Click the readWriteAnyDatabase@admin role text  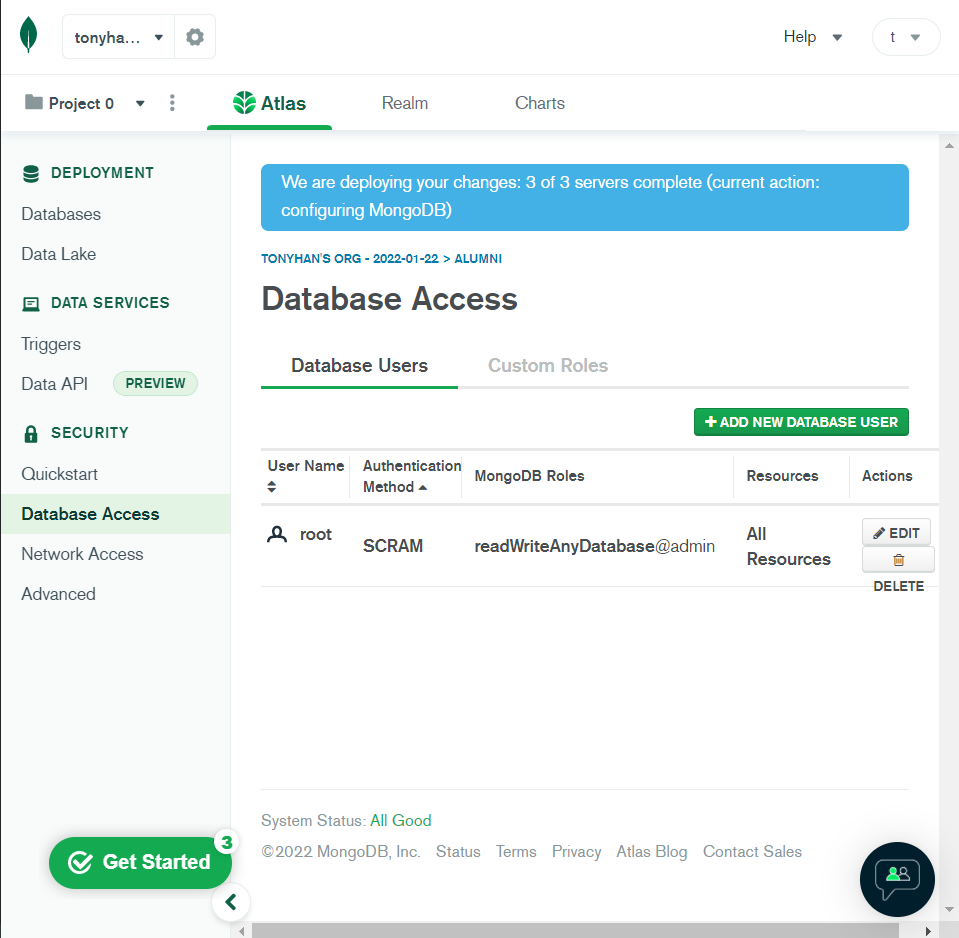pyautogui.click(x=594, y=545)
